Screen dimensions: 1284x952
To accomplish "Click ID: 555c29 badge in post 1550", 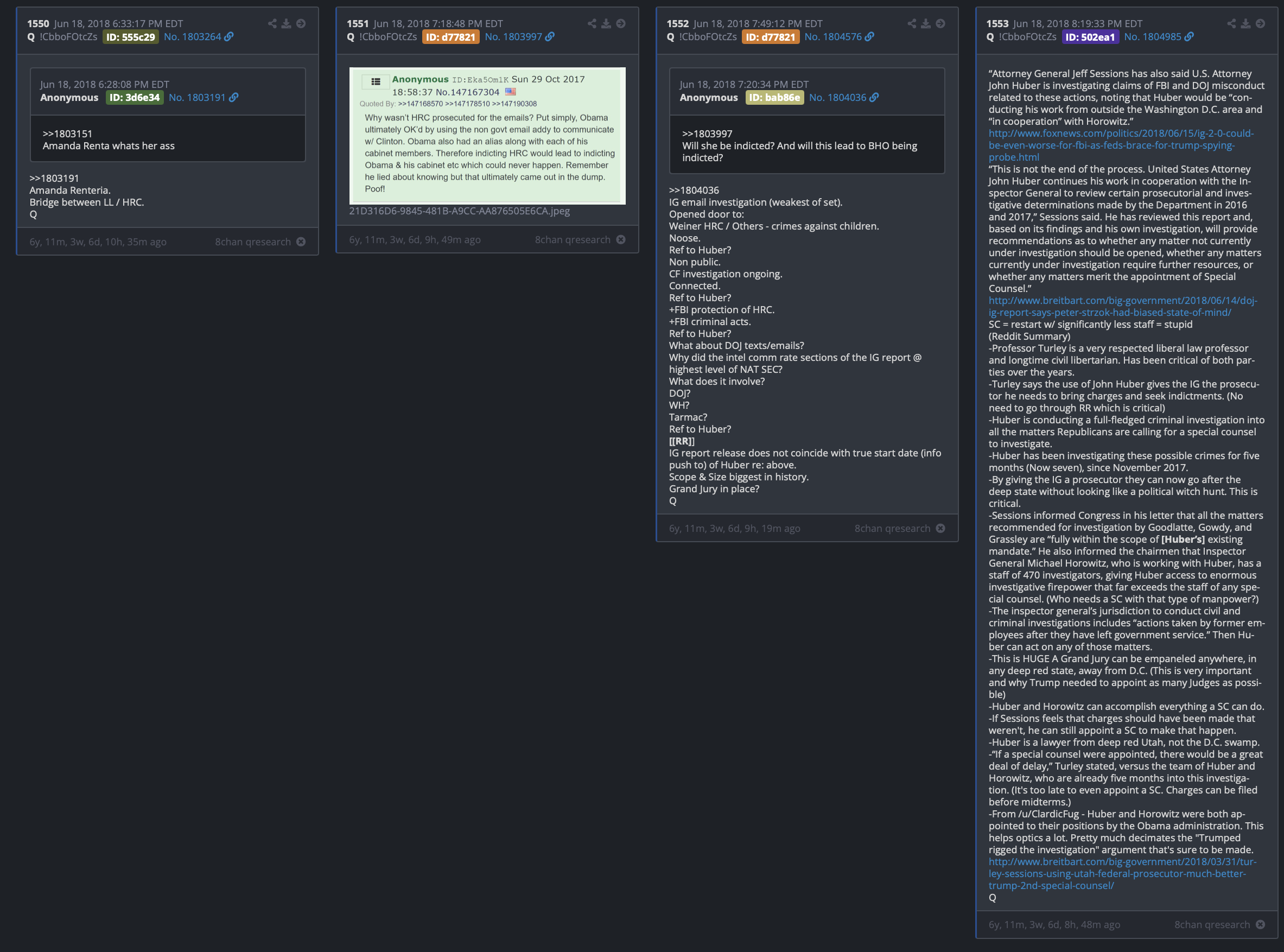I will [131, 37].
